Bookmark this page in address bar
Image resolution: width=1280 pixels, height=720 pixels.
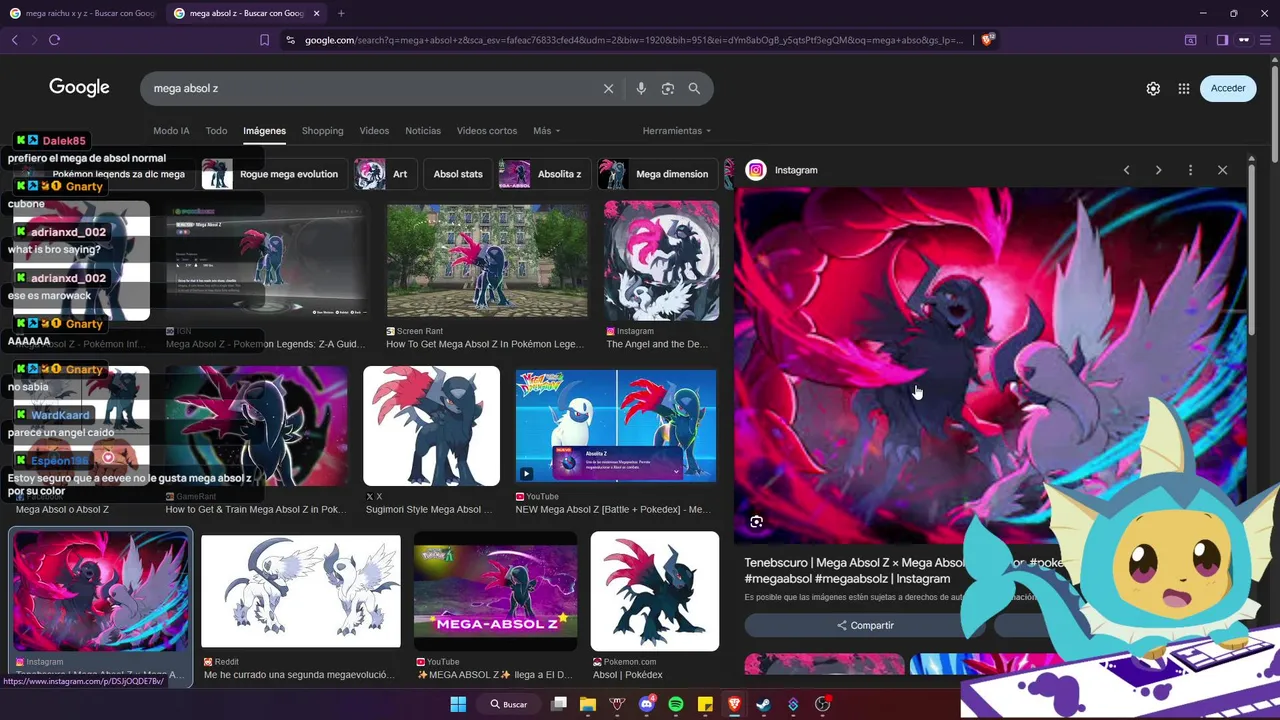pos(264,40)
